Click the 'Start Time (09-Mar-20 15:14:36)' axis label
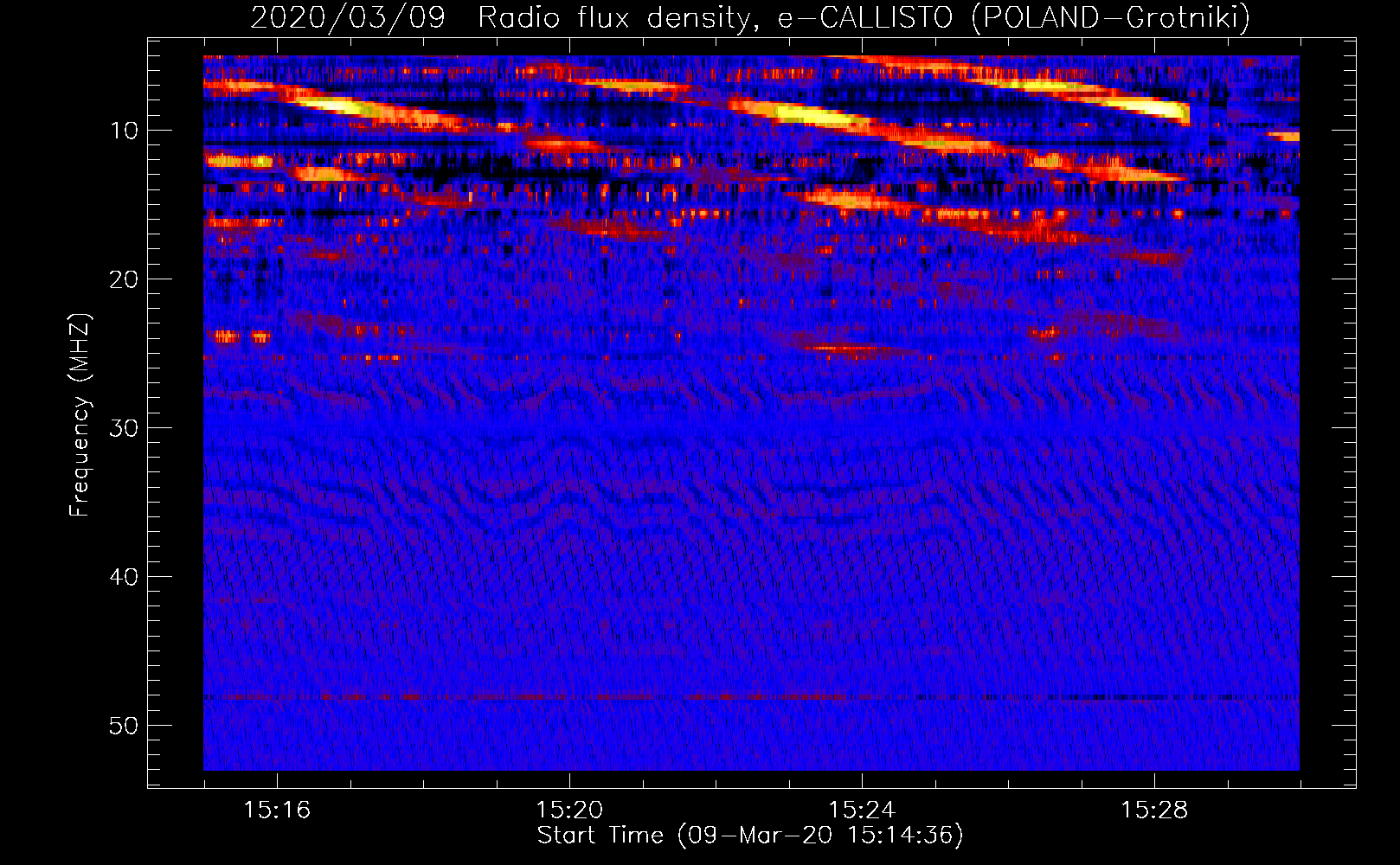 [x=750, y=836]
